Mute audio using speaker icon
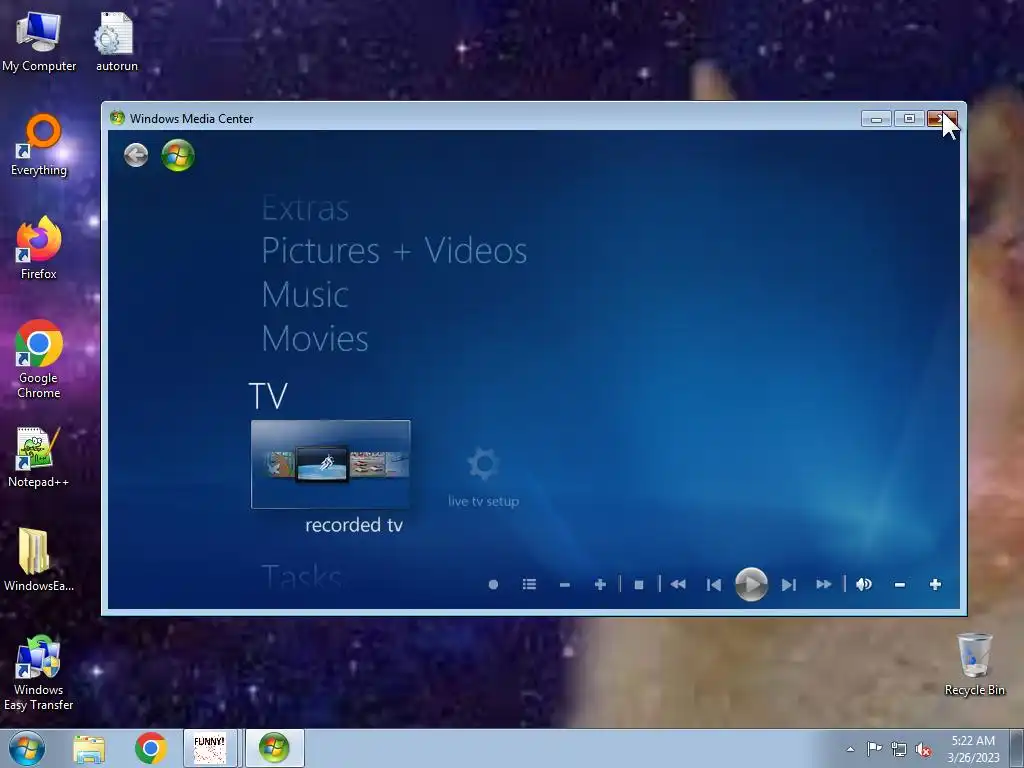The height and width of the screenshot is (768, 1024). point(863,584)
